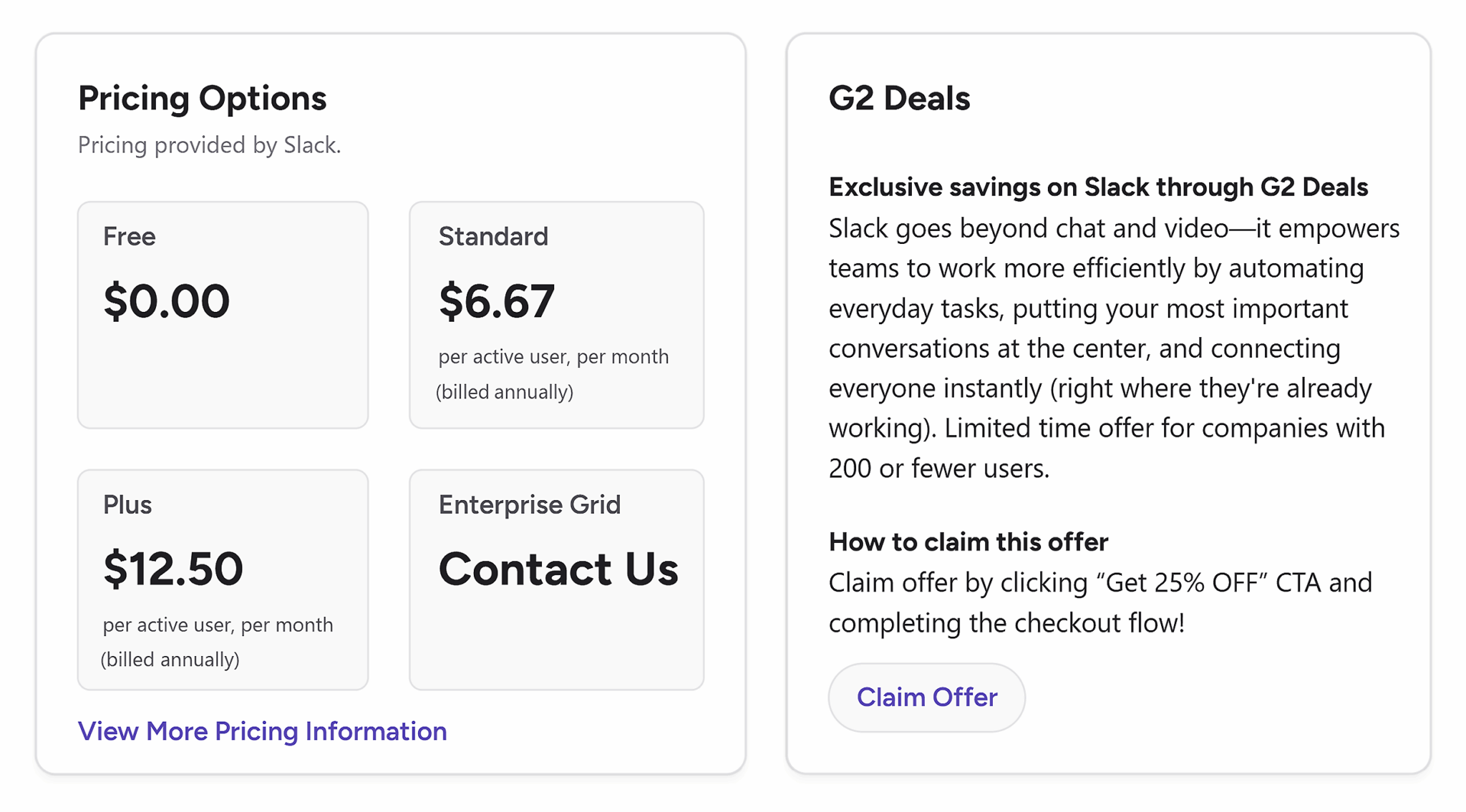Image resolution: width=1466 pixels, height=812 pixels.
Task: Click Contact Us under Enterprise Grid
Action: 558,569
